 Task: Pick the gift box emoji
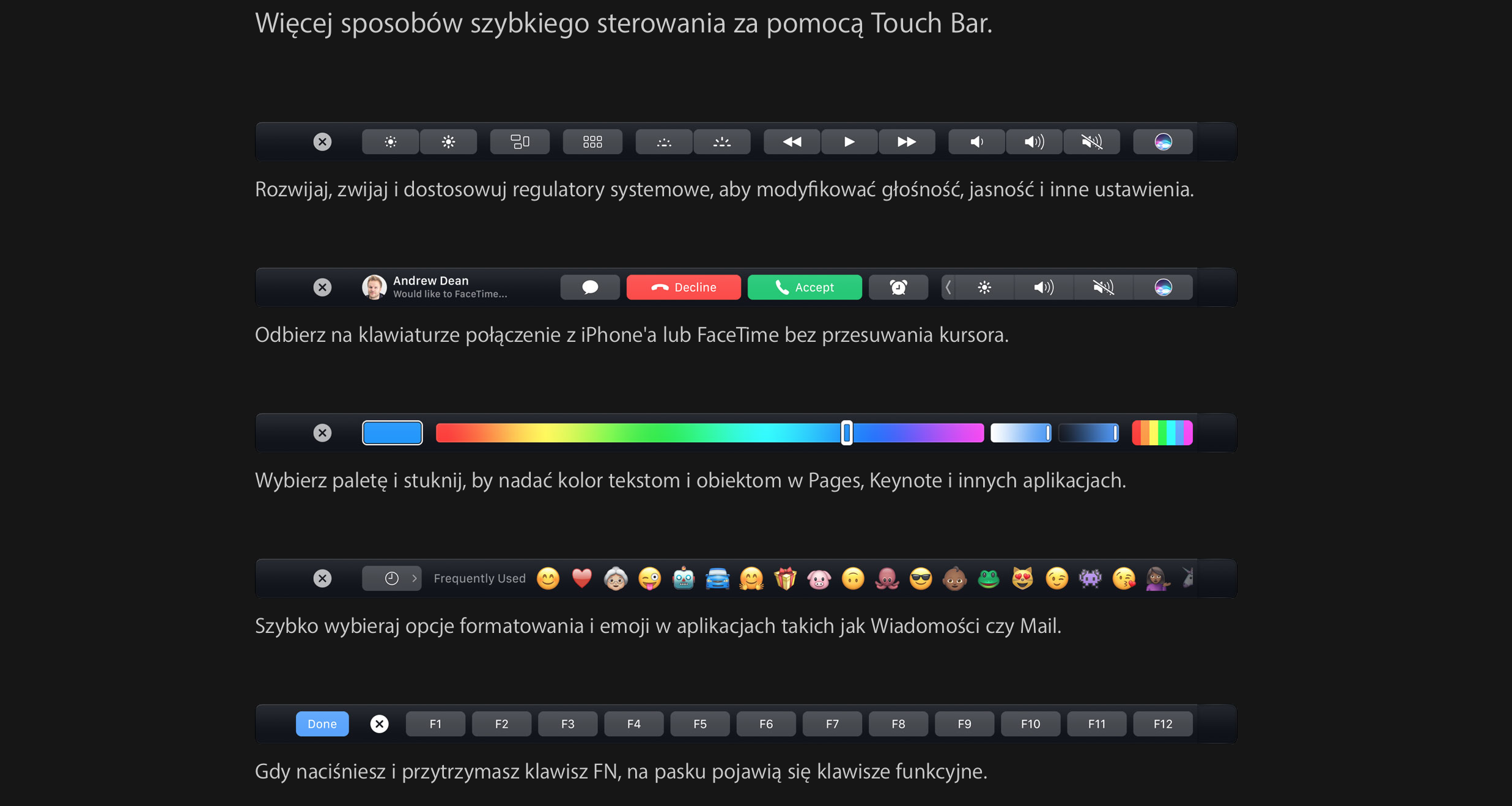tap(785, 579)
